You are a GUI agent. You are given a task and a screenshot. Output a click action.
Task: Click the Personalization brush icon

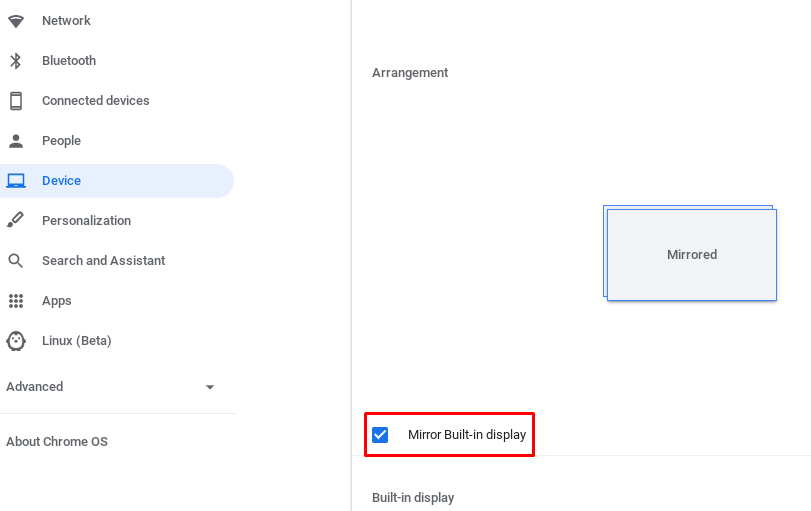(16, 221)
